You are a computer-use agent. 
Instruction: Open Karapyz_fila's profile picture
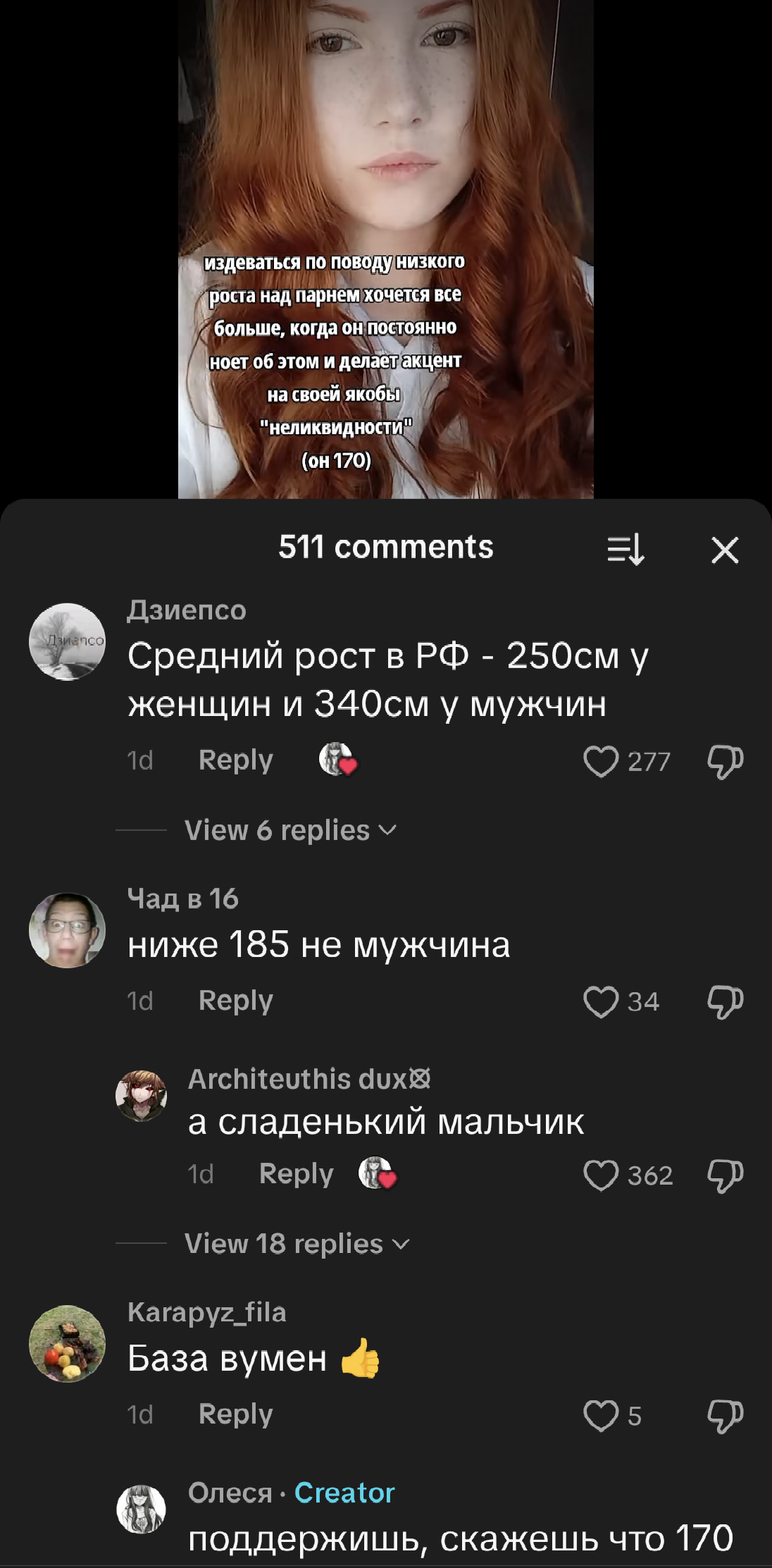pyautogui.click(x=67, y=1344)
